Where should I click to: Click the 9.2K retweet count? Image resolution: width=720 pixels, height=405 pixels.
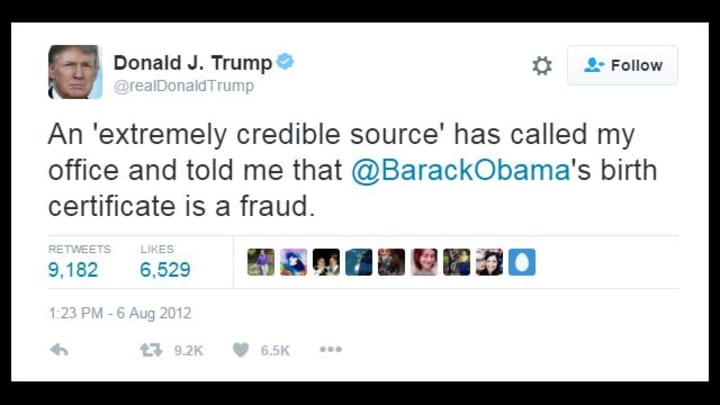pyautogui.click(x=188, y=351)
